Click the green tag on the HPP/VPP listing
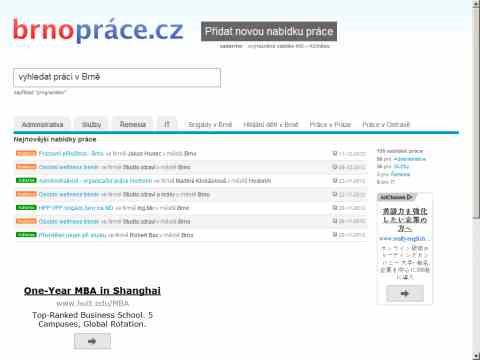The width and height of the screenshot is (480, 360). pyautogui.click(x=26, y=207)
